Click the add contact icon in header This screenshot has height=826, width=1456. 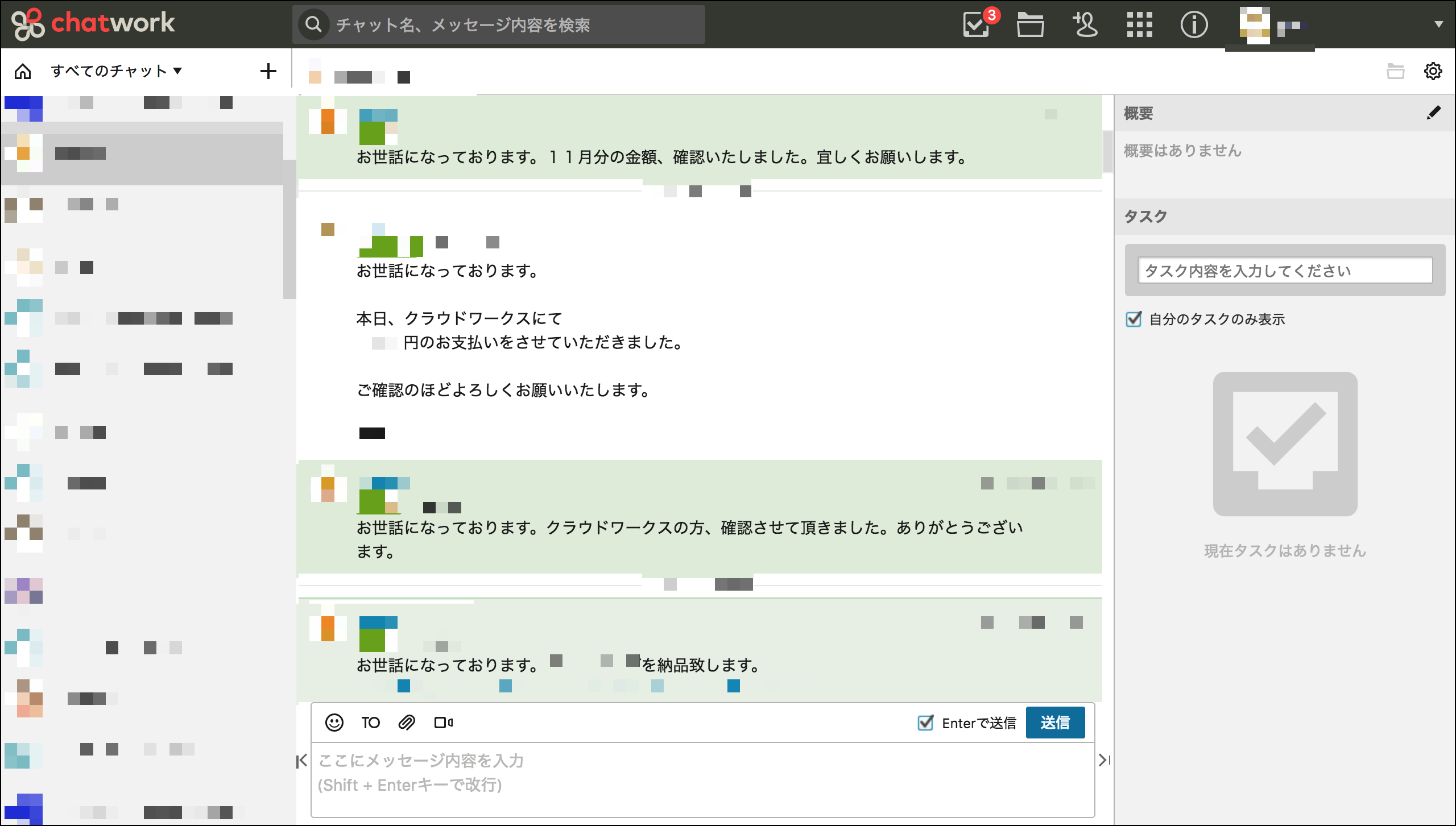tap(1085, 25)
